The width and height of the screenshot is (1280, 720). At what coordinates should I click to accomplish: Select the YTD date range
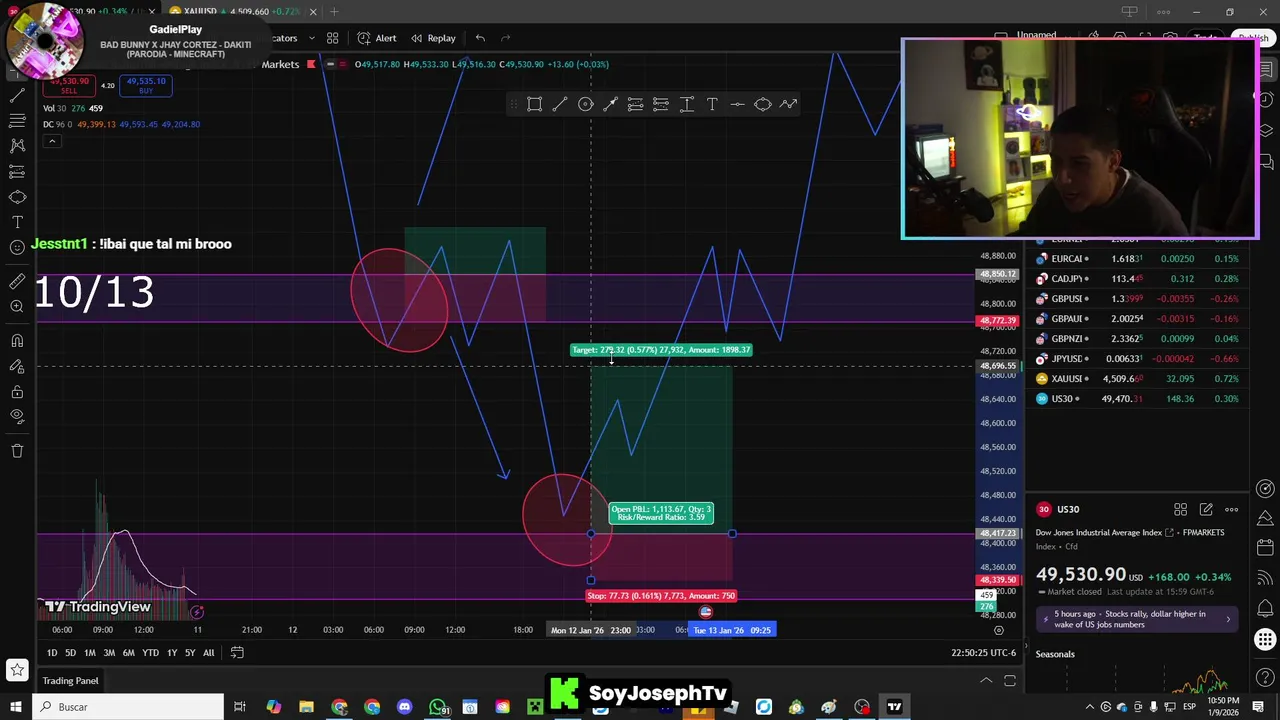(x=150, y=653)
